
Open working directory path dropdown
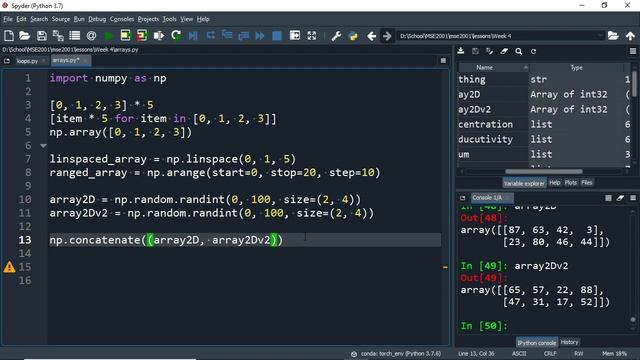[600, 36]
